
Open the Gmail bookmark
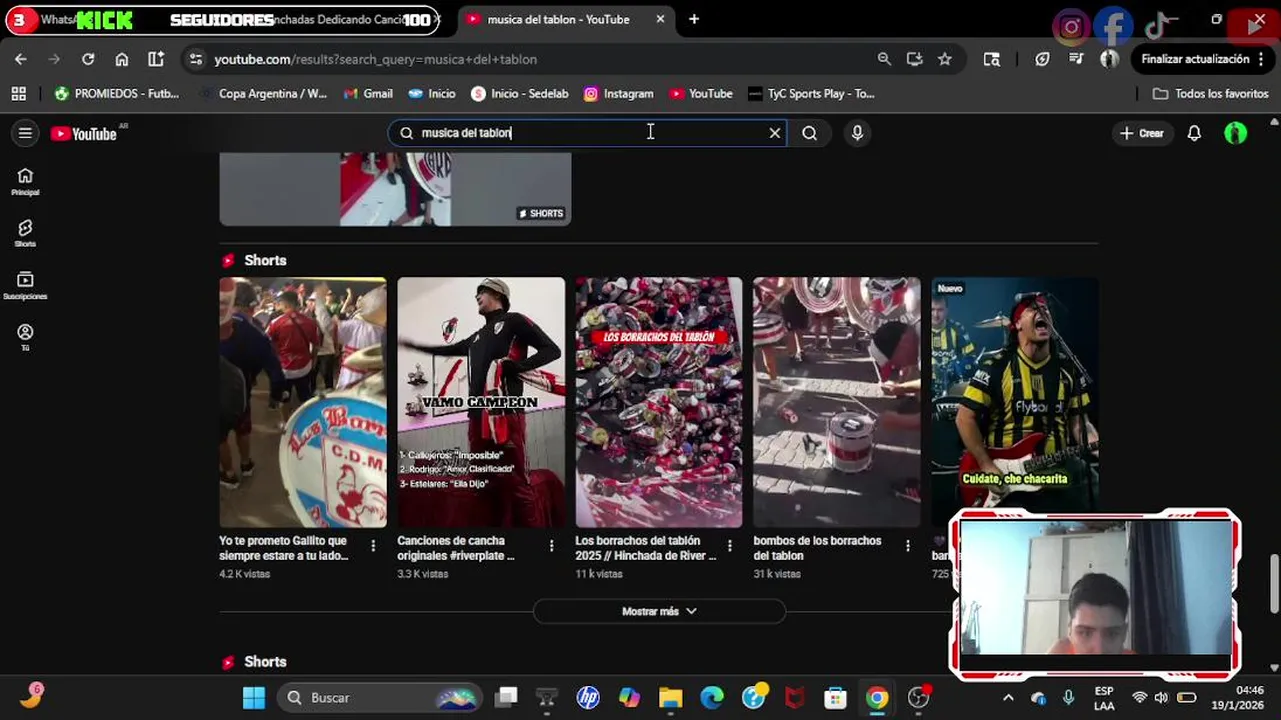(x=367, y=93)
